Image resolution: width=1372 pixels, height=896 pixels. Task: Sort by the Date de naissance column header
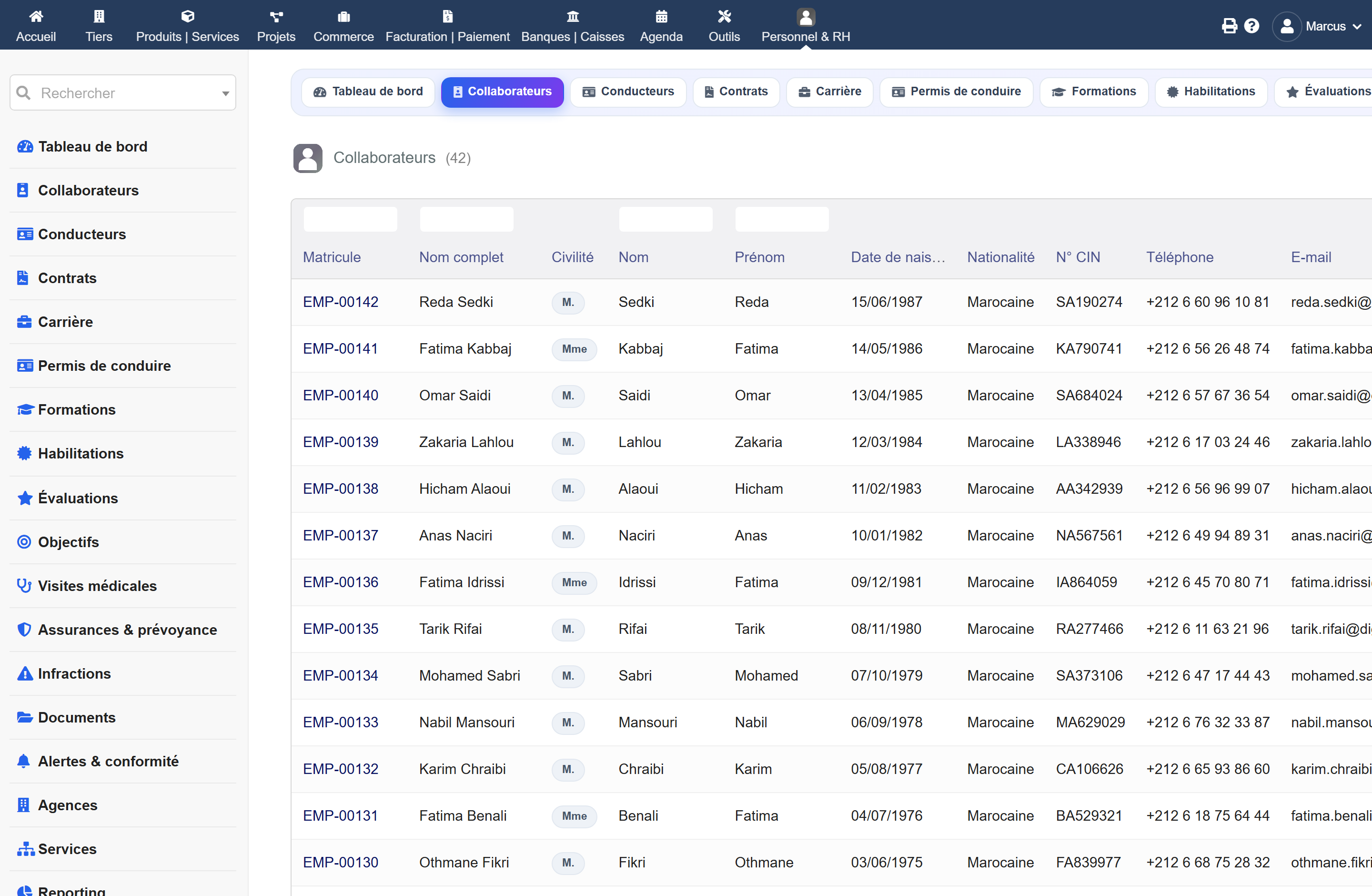[898, 257]
